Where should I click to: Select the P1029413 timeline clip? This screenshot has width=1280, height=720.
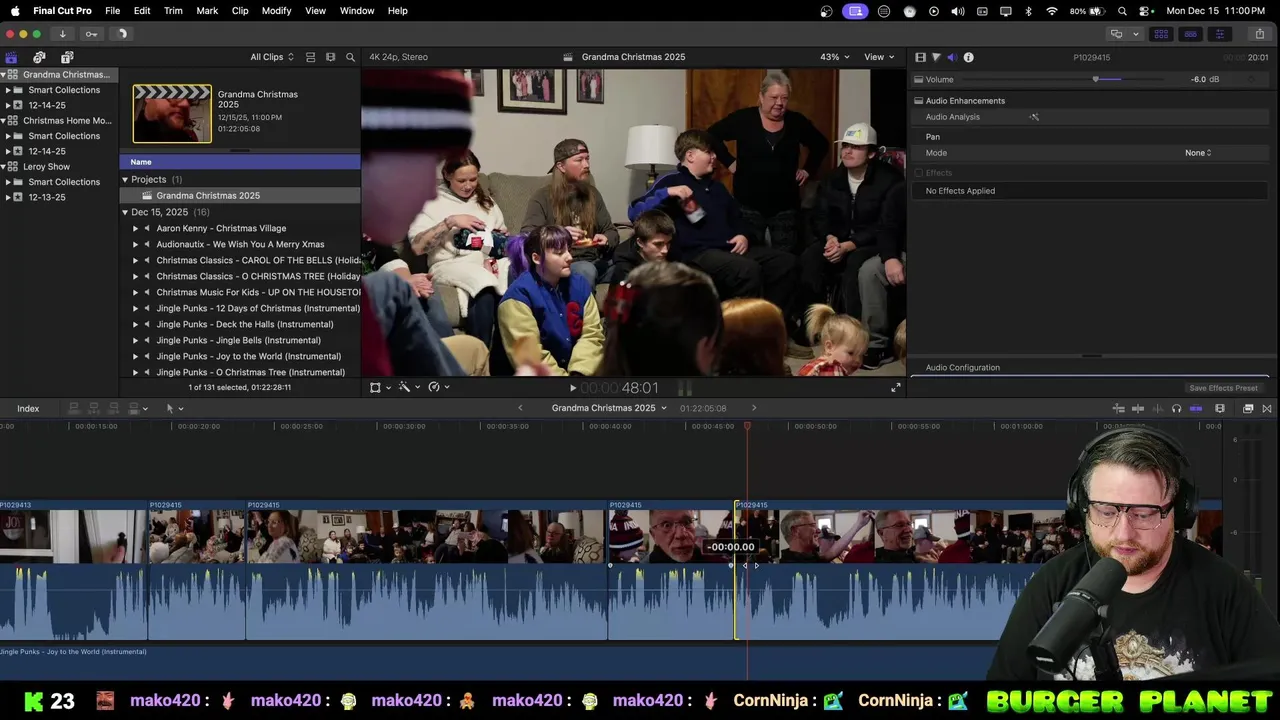coord(74,570)
